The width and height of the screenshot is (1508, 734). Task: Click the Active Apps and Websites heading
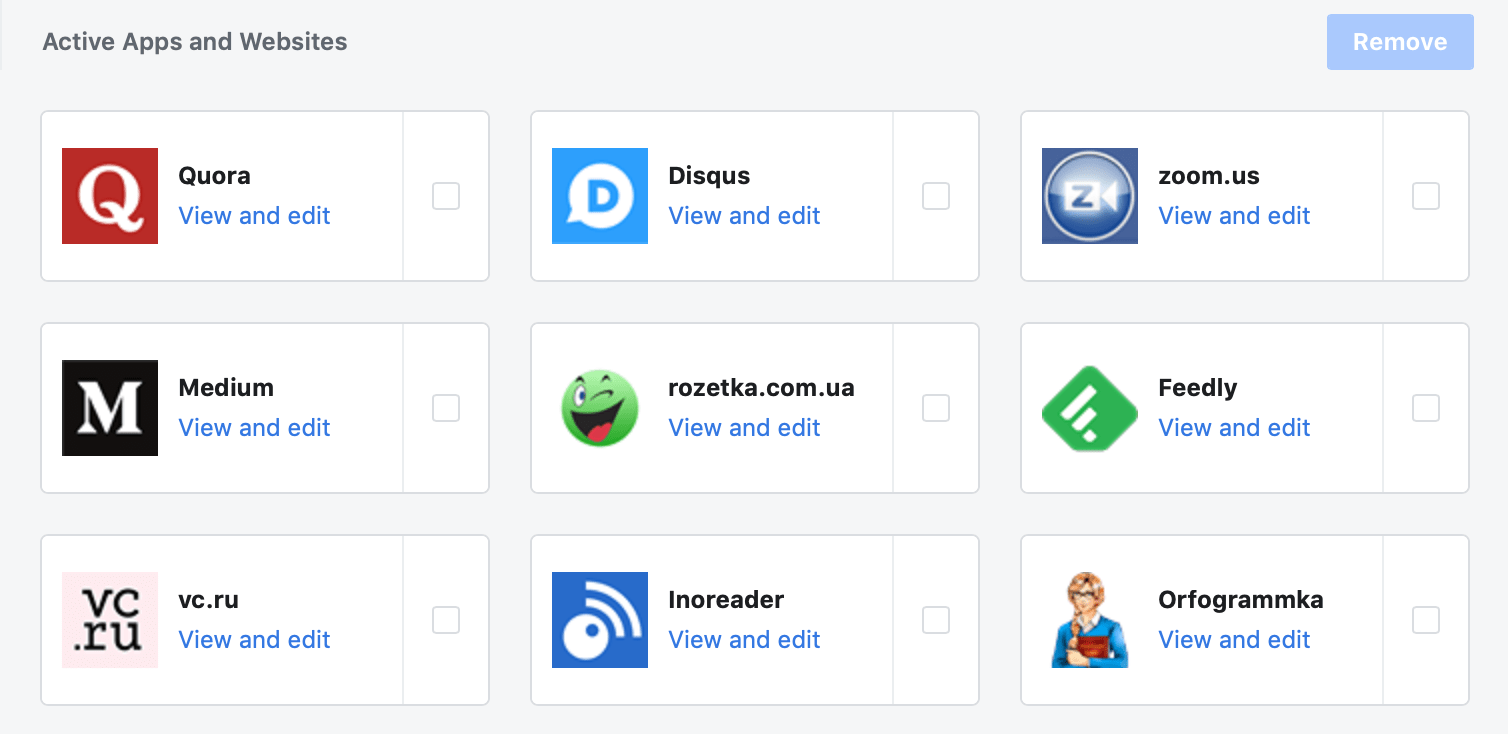click(195, 42)
